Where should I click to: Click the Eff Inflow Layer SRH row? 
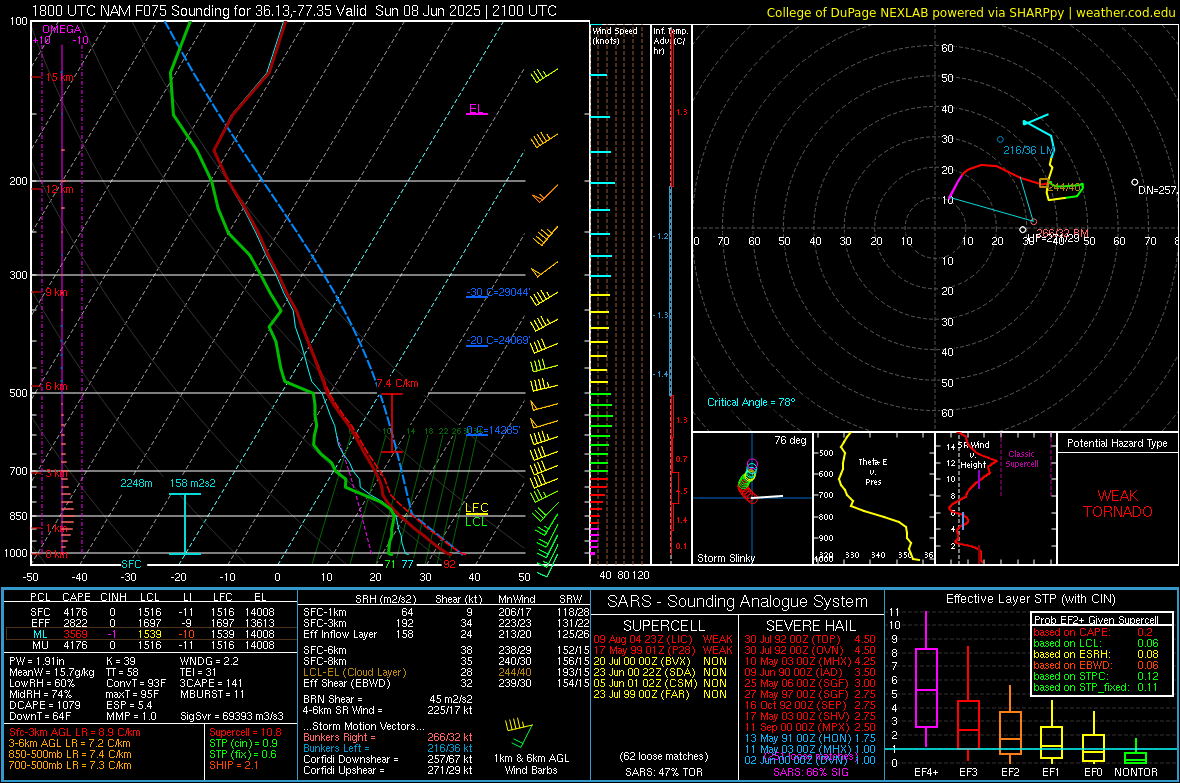pyautogui.click(x=446, y=634)
